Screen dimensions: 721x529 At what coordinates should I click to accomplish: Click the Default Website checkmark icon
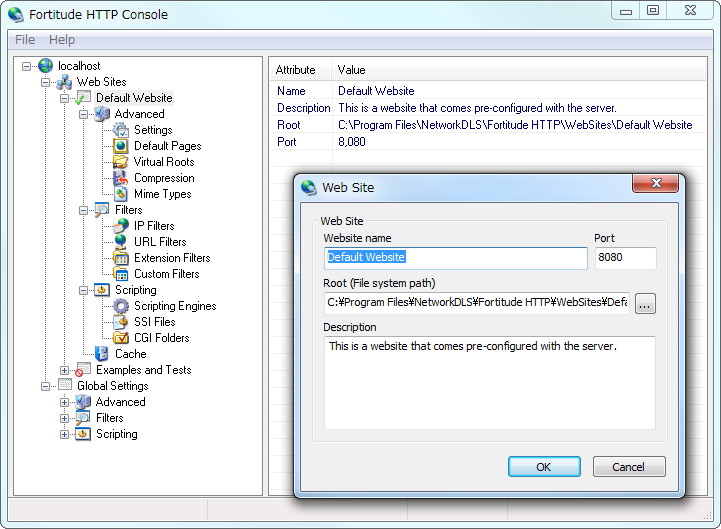83,98
